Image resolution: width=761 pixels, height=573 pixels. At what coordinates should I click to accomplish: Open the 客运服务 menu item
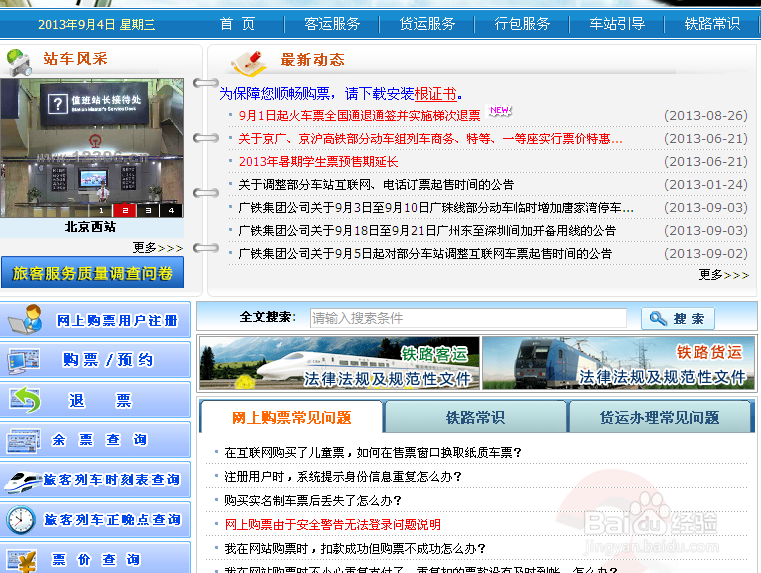pyautogui.click(x=332, y=23)
